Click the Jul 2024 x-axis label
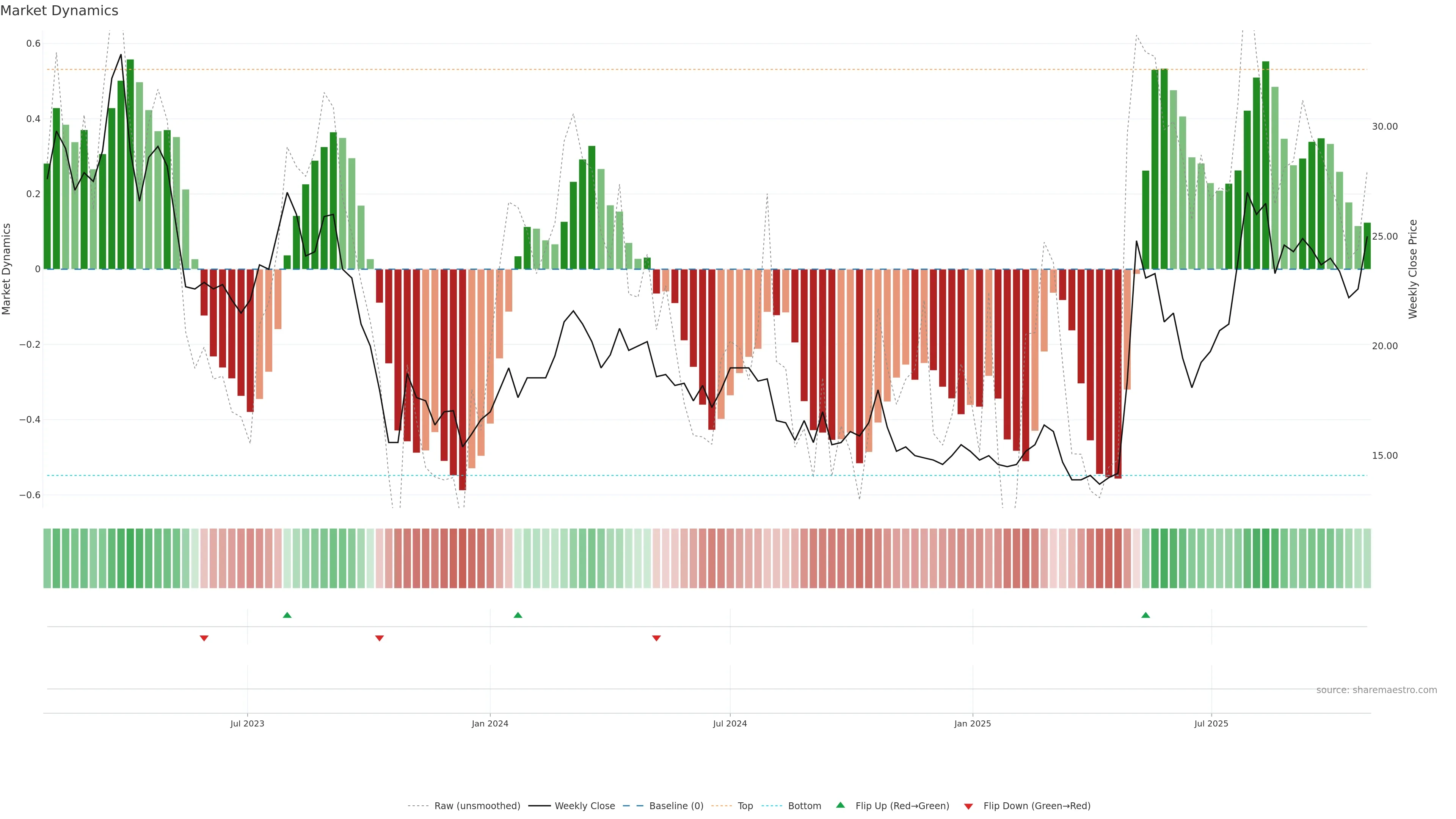1456x819 pixels. [730, 723]
